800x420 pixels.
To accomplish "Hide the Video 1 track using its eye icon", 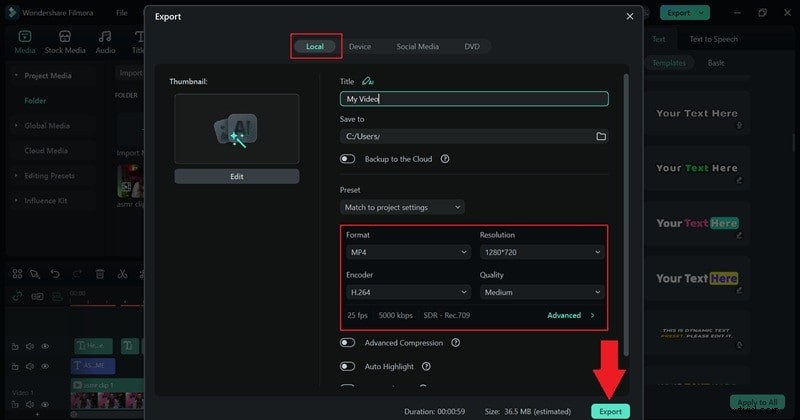I will [x=45, y=404].
